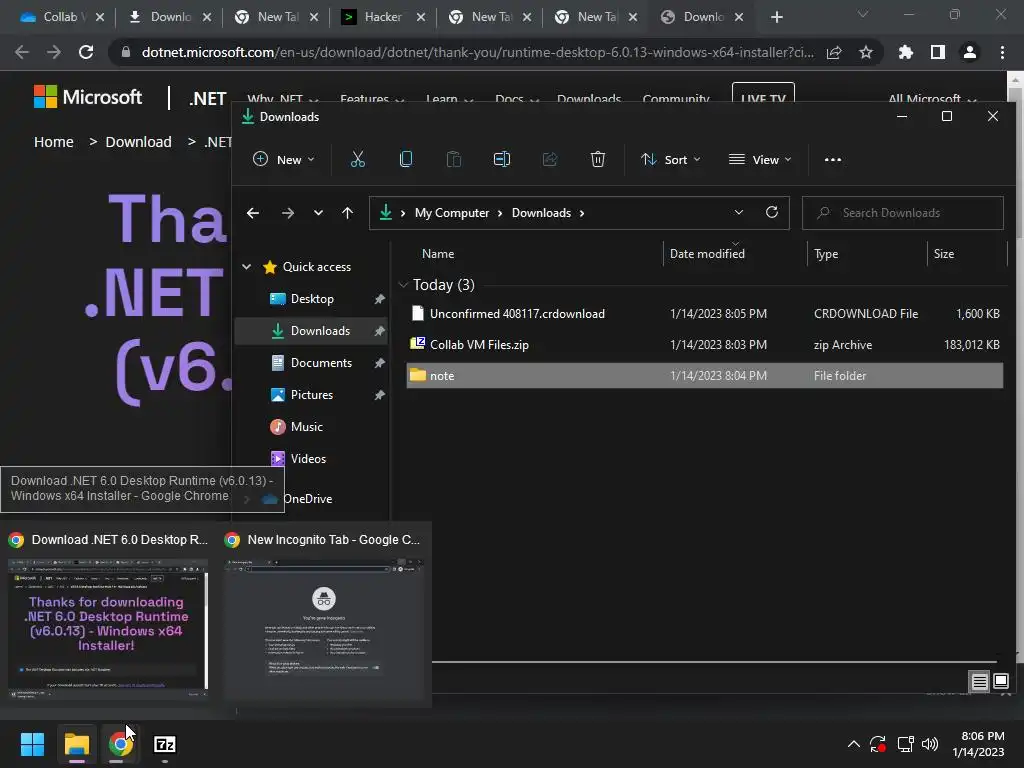
Task: Select Desktop in Quick access
Action: coord(310,298)
